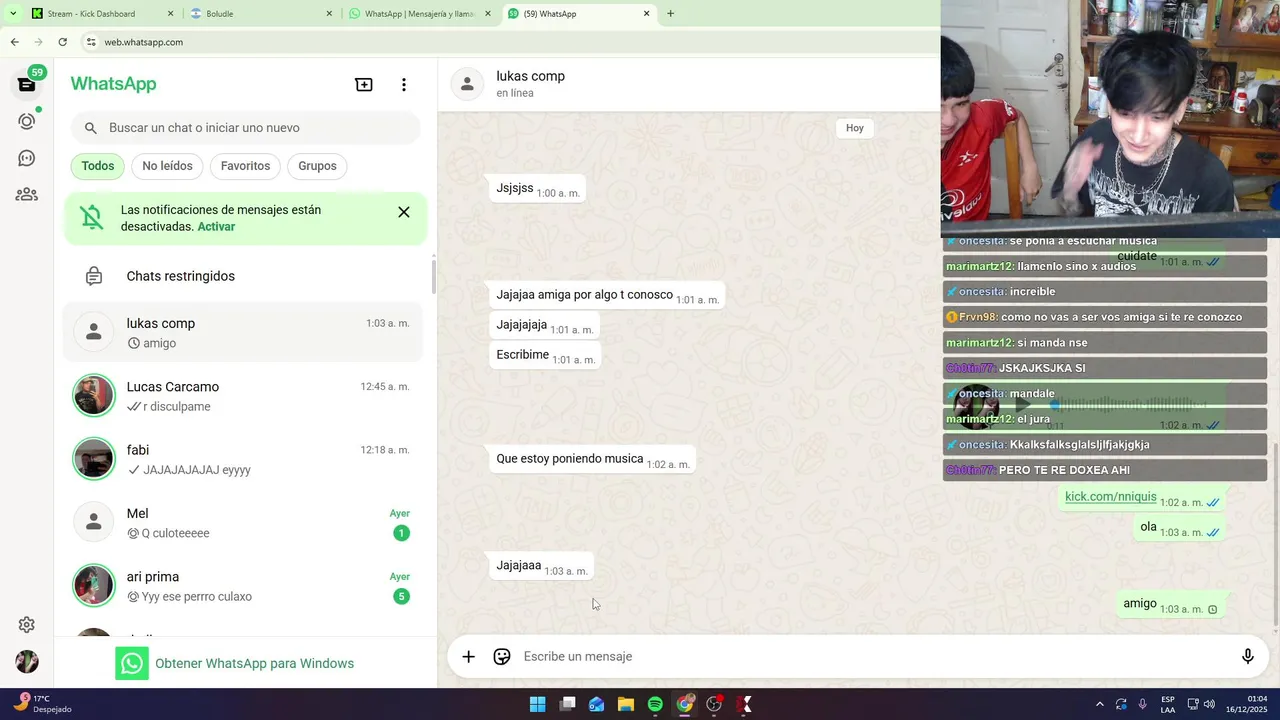This screenshot has width=1280, height=720.
Task: Dismiss the notifications disabled banner
Action: tap(404, 212)
